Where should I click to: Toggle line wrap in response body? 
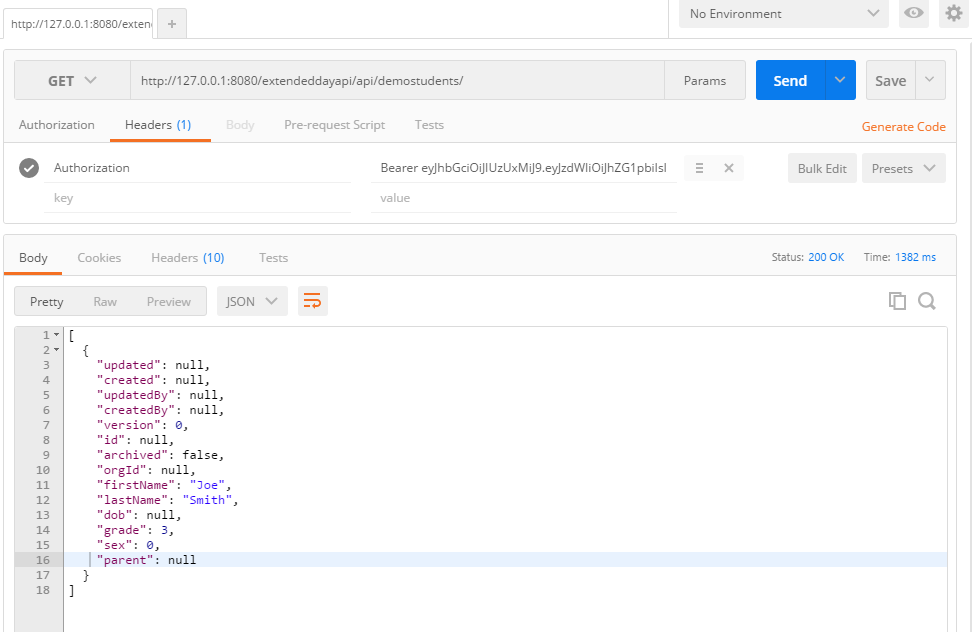[312, 301]
